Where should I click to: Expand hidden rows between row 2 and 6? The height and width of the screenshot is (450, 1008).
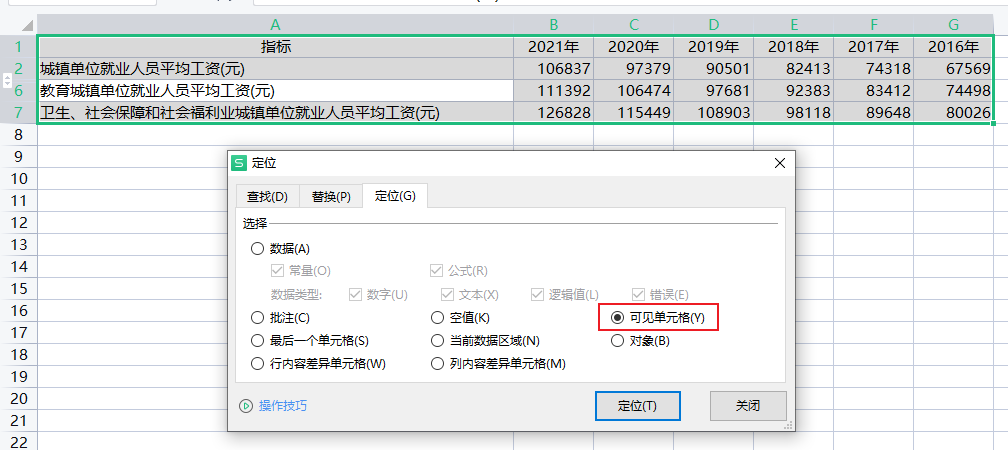[x=8, y=80]
